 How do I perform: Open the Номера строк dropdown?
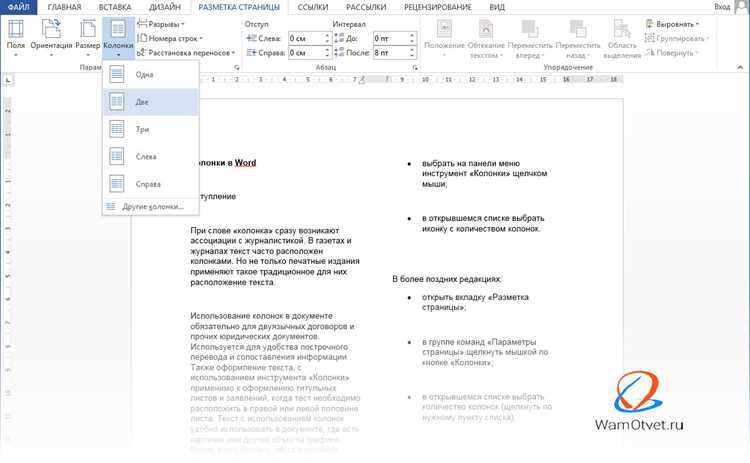(170, 38)
